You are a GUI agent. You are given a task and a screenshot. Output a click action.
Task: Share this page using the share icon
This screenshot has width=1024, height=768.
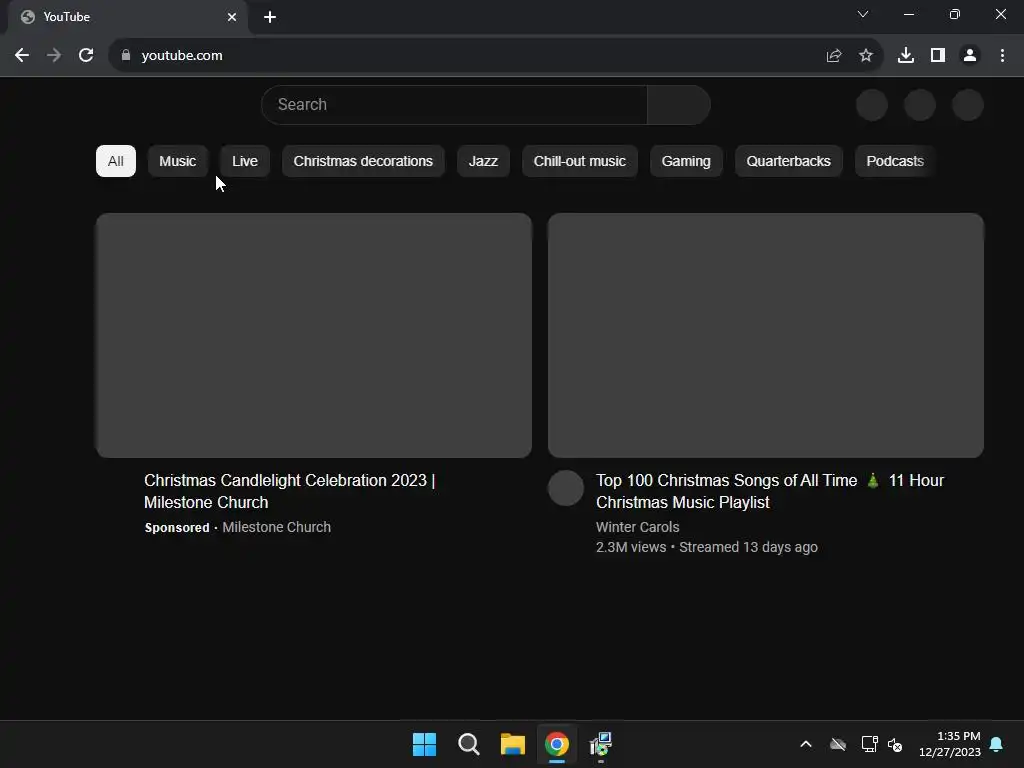point(833,56)
